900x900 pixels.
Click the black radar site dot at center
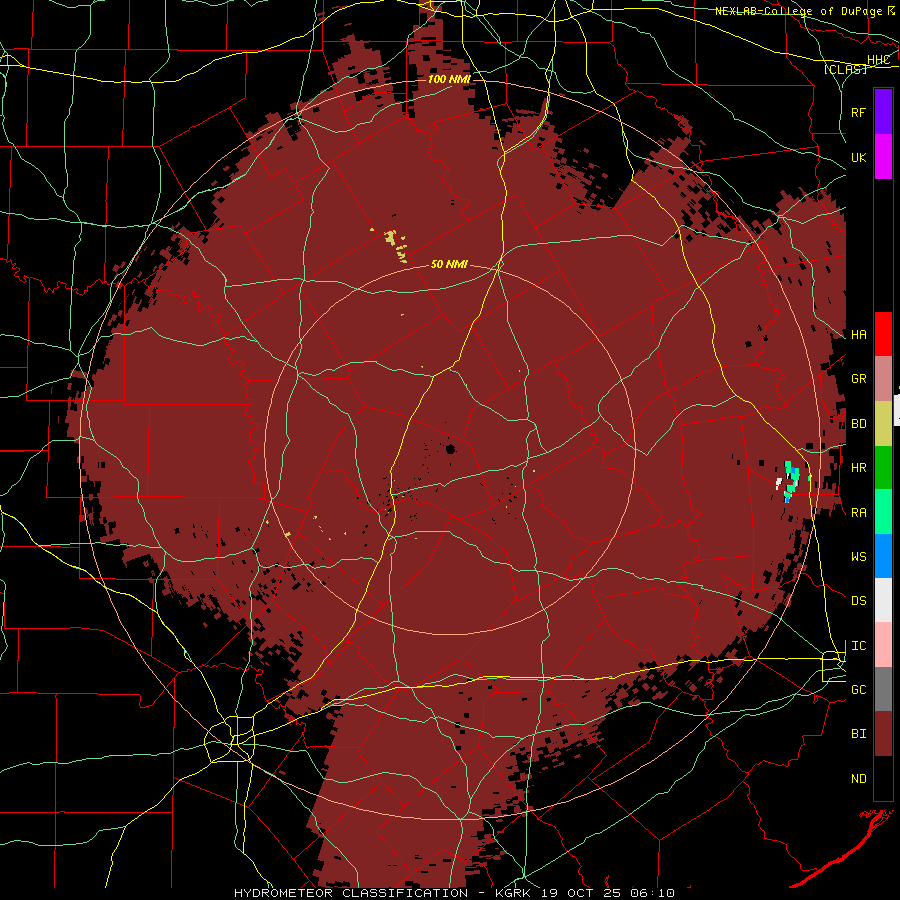pyautogui.click(x=451, y=449)
